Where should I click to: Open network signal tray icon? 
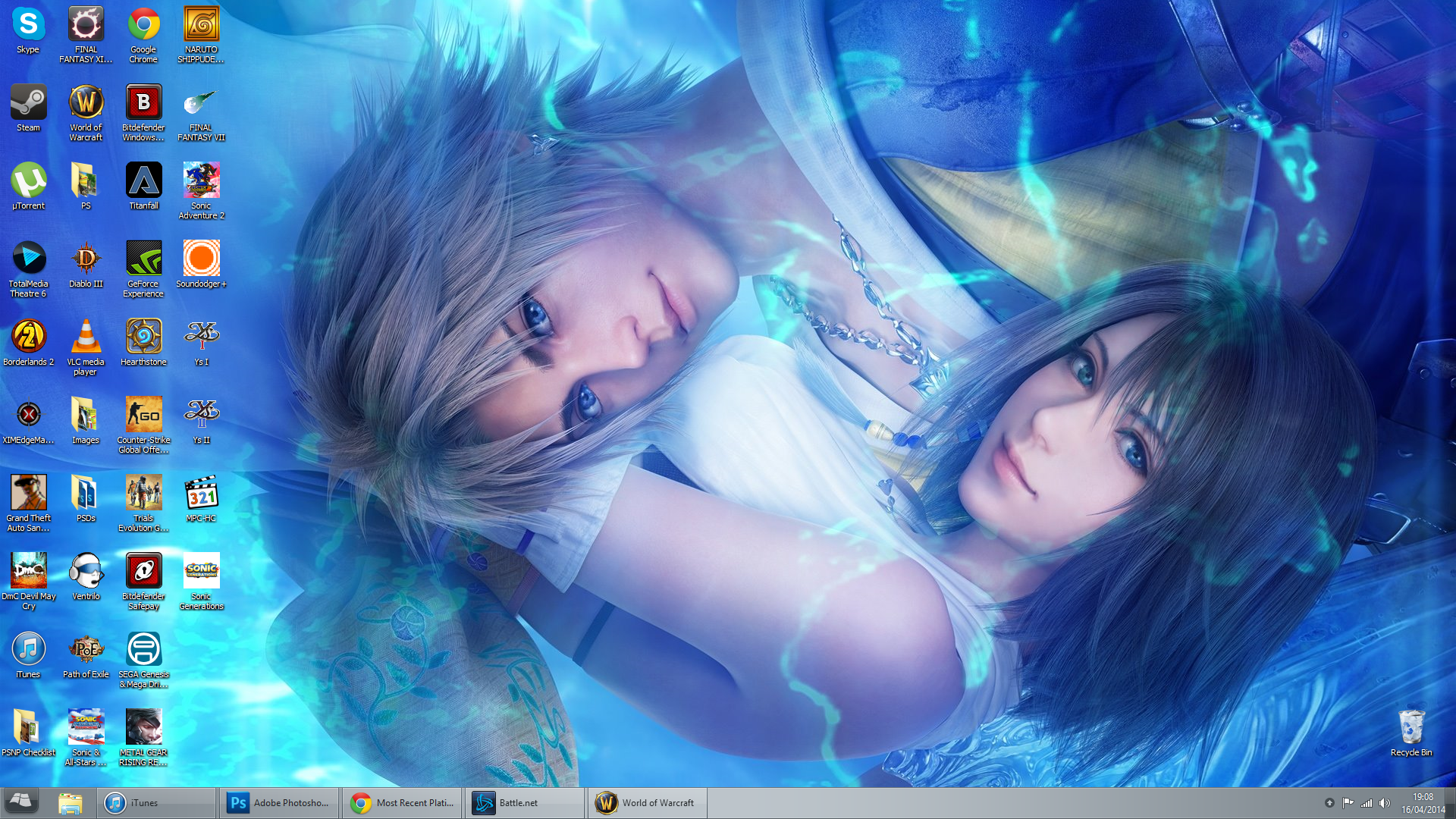(x=1367, y=803)
